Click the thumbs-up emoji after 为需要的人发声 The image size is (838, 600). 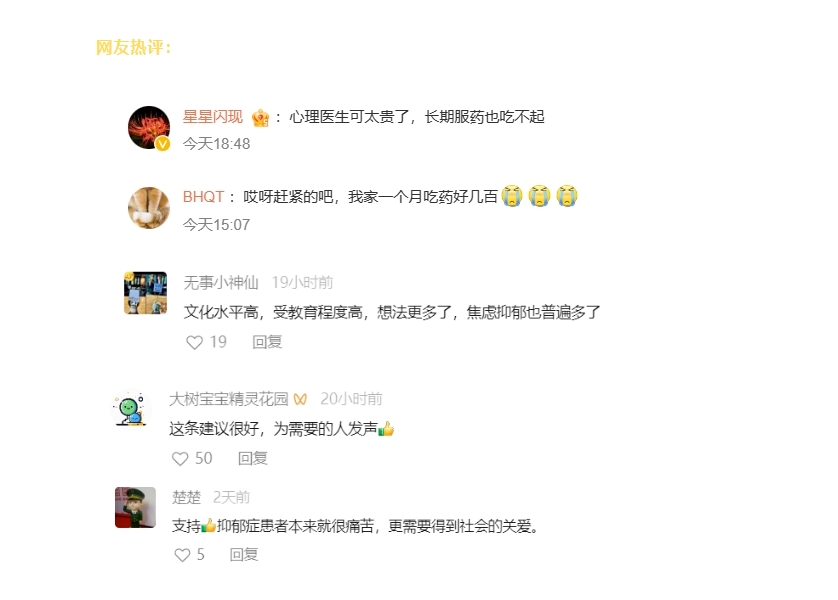pyautogui.click(x=386, y=429)
